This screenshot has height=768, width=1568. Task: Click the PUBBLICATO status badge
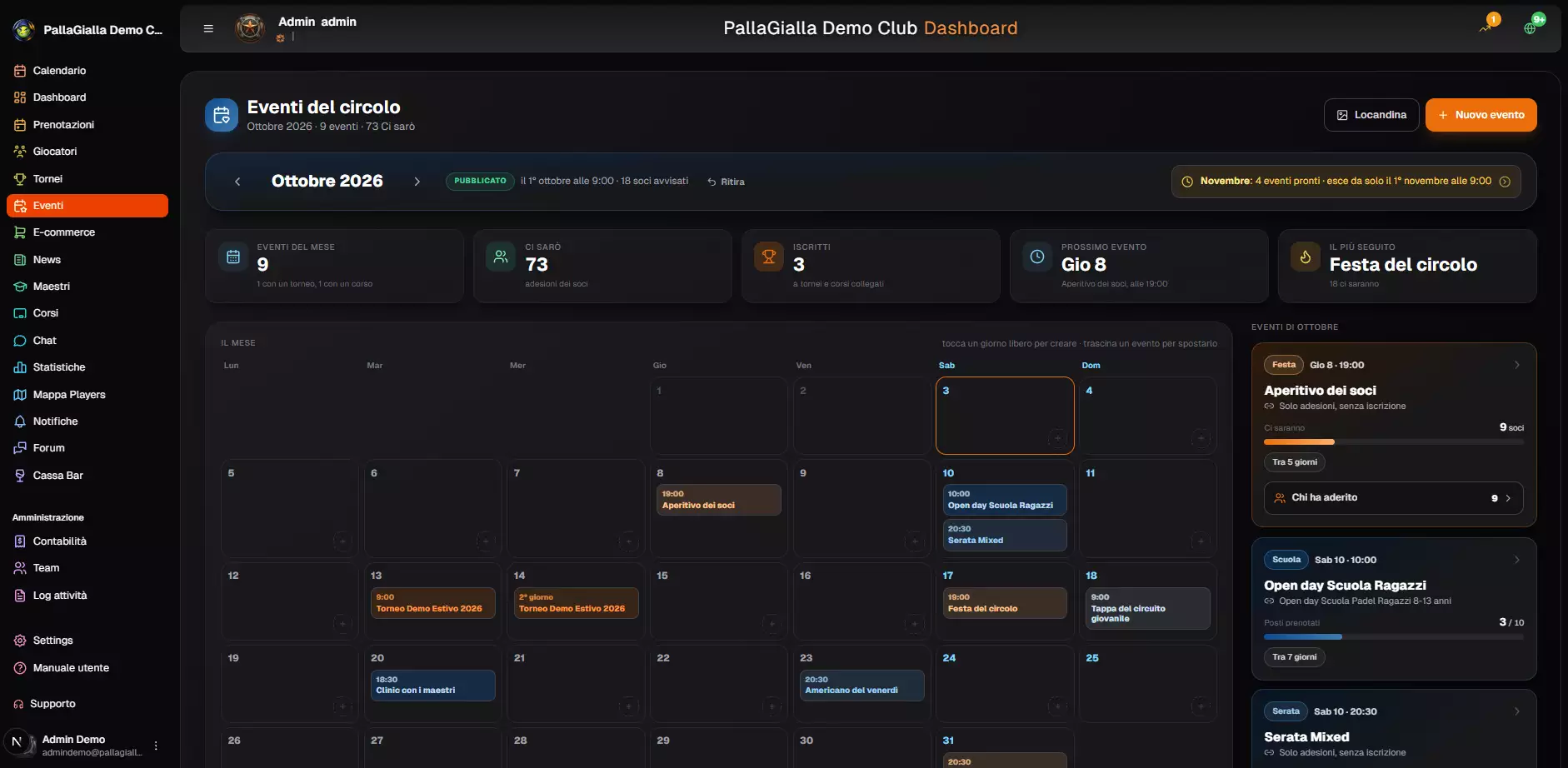tap(480, 181)
